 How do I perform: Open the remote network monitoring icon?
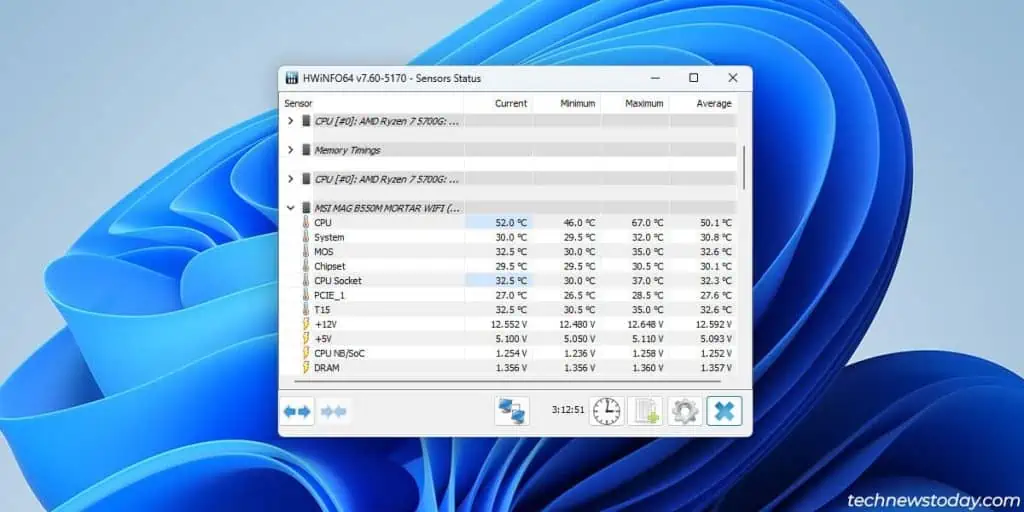coord(512,411)
